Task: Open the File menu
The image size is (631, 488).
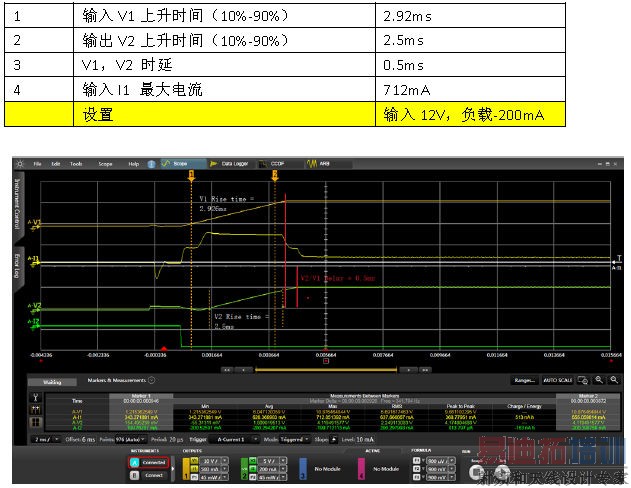Action: coord(37,164)
